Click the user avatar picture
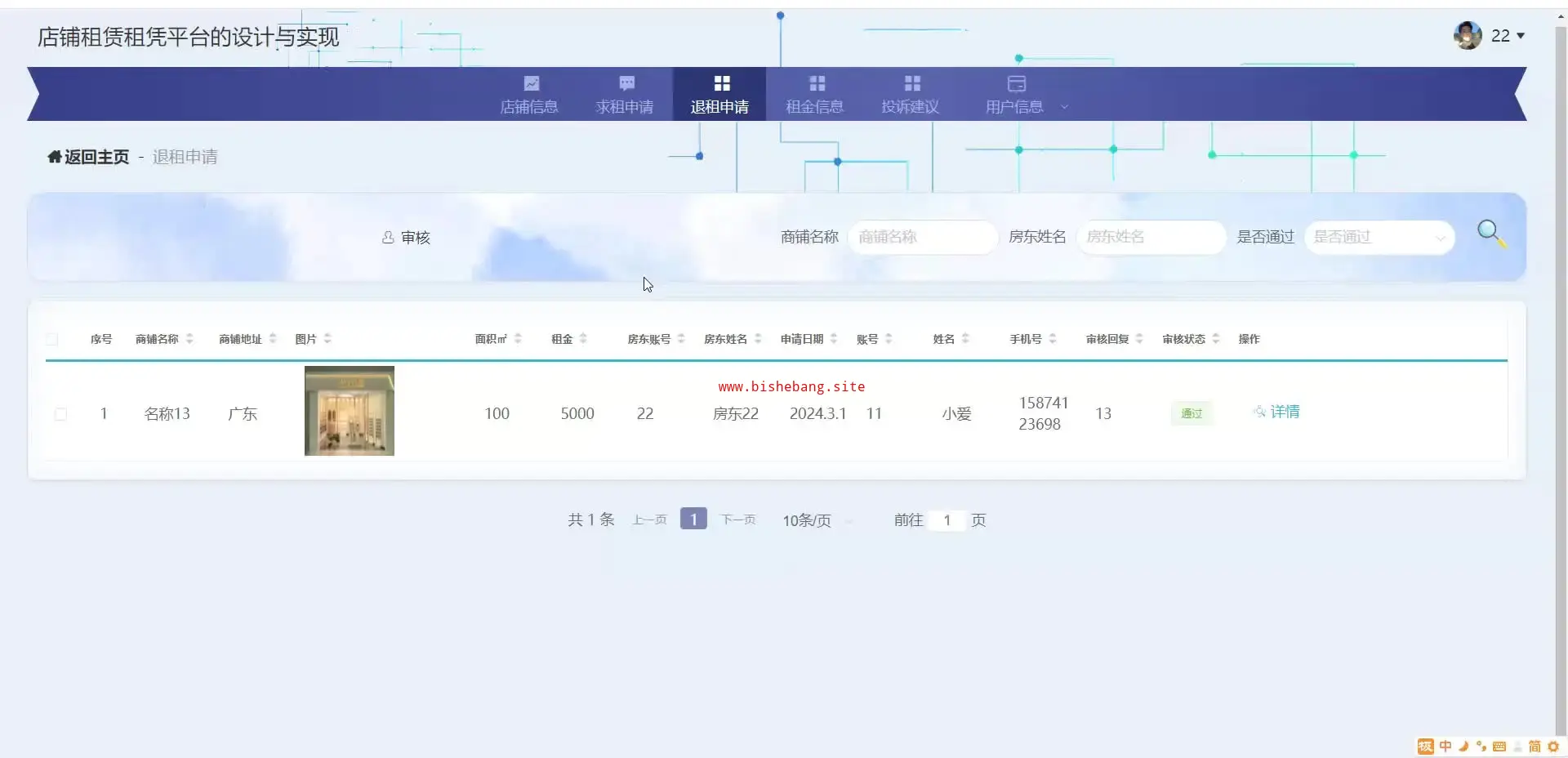The width and height of the screenshot is (1568, 758). [x=1467, y=35]
